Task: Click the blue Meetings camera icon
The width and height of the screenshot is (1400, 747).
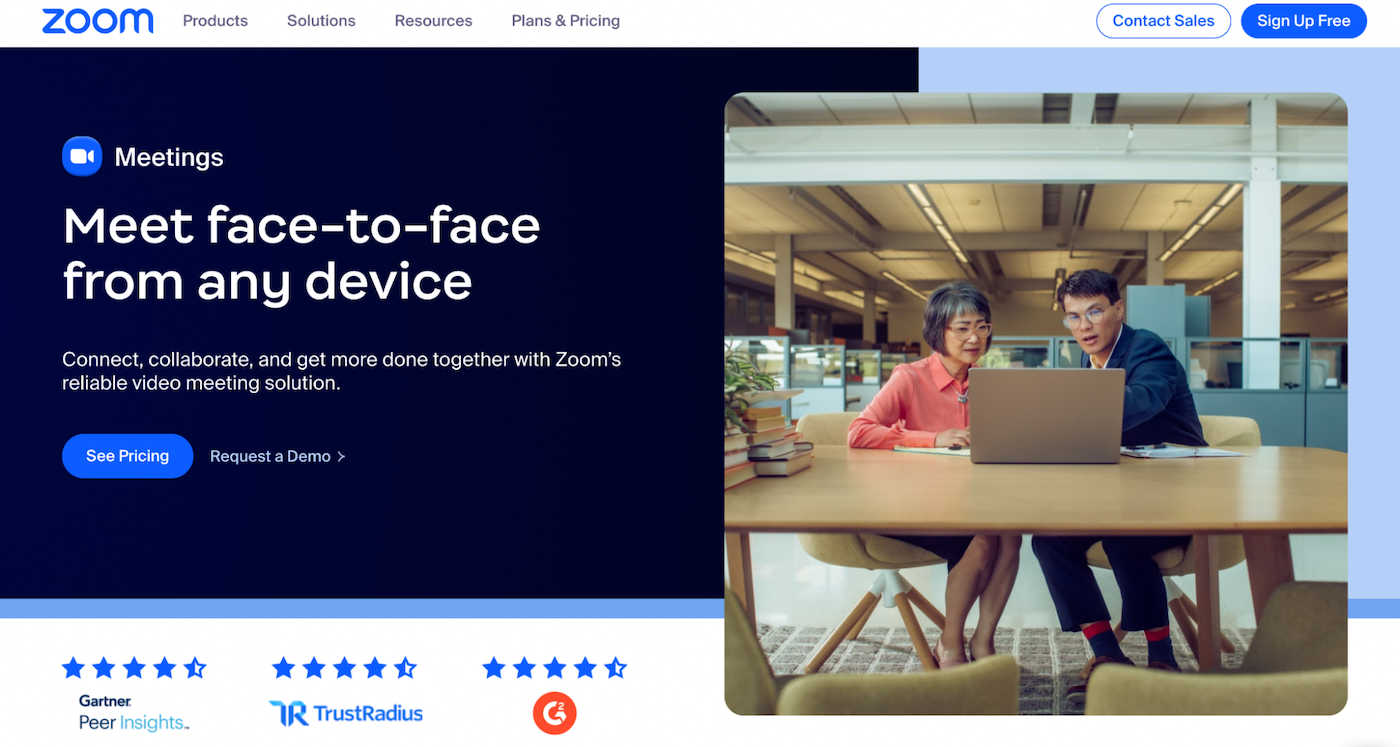Action: point(82,156)
